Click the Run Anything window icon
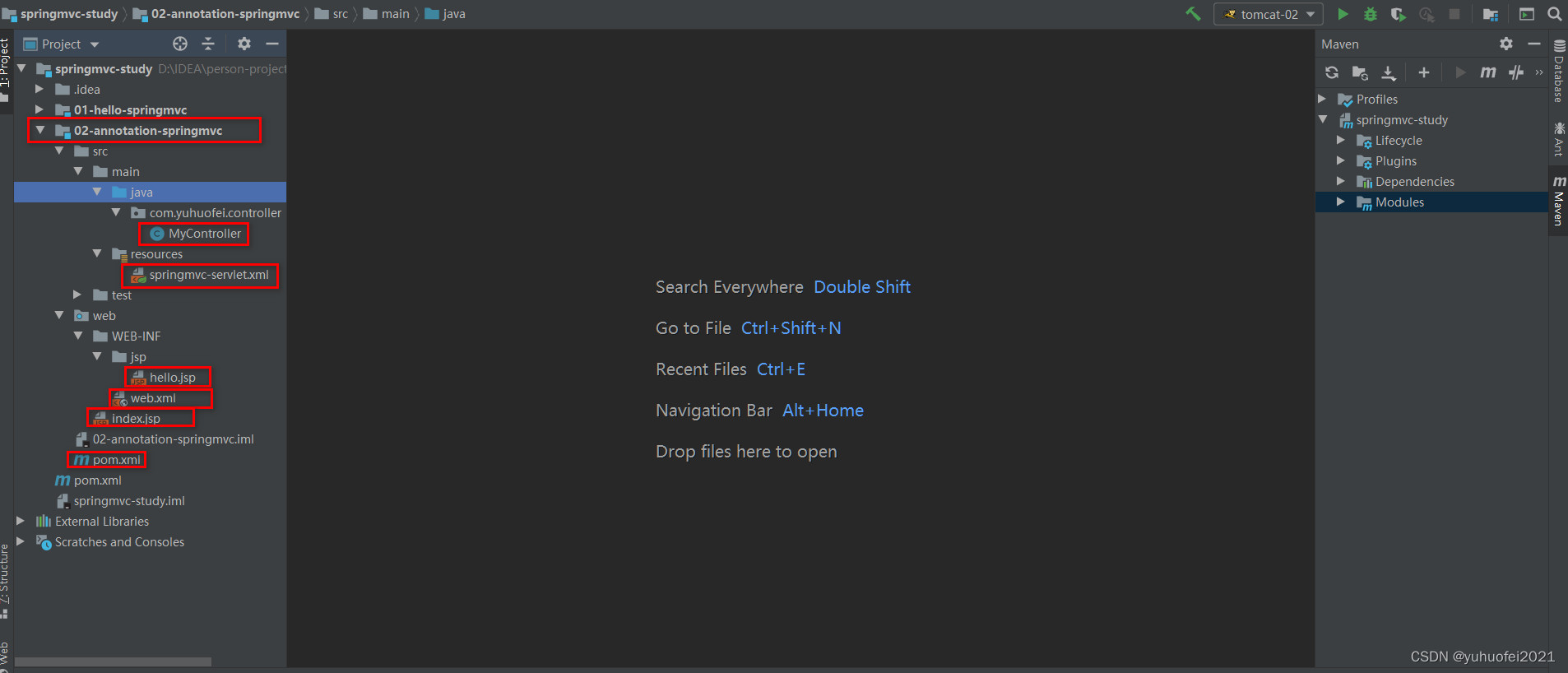 1527,14
